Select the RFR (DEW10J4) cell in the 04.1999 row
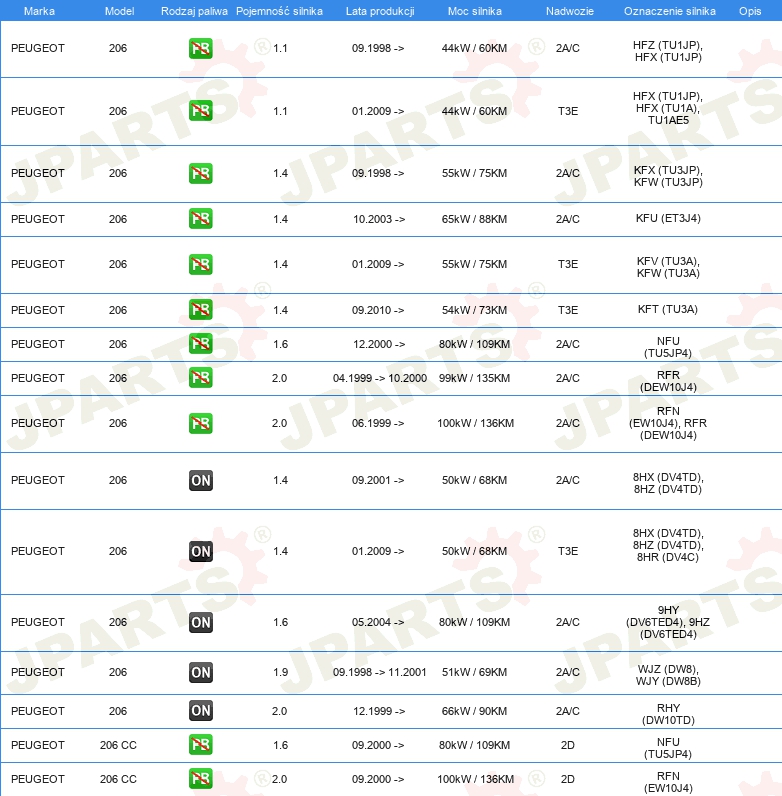782x796 pixels. 668,381
